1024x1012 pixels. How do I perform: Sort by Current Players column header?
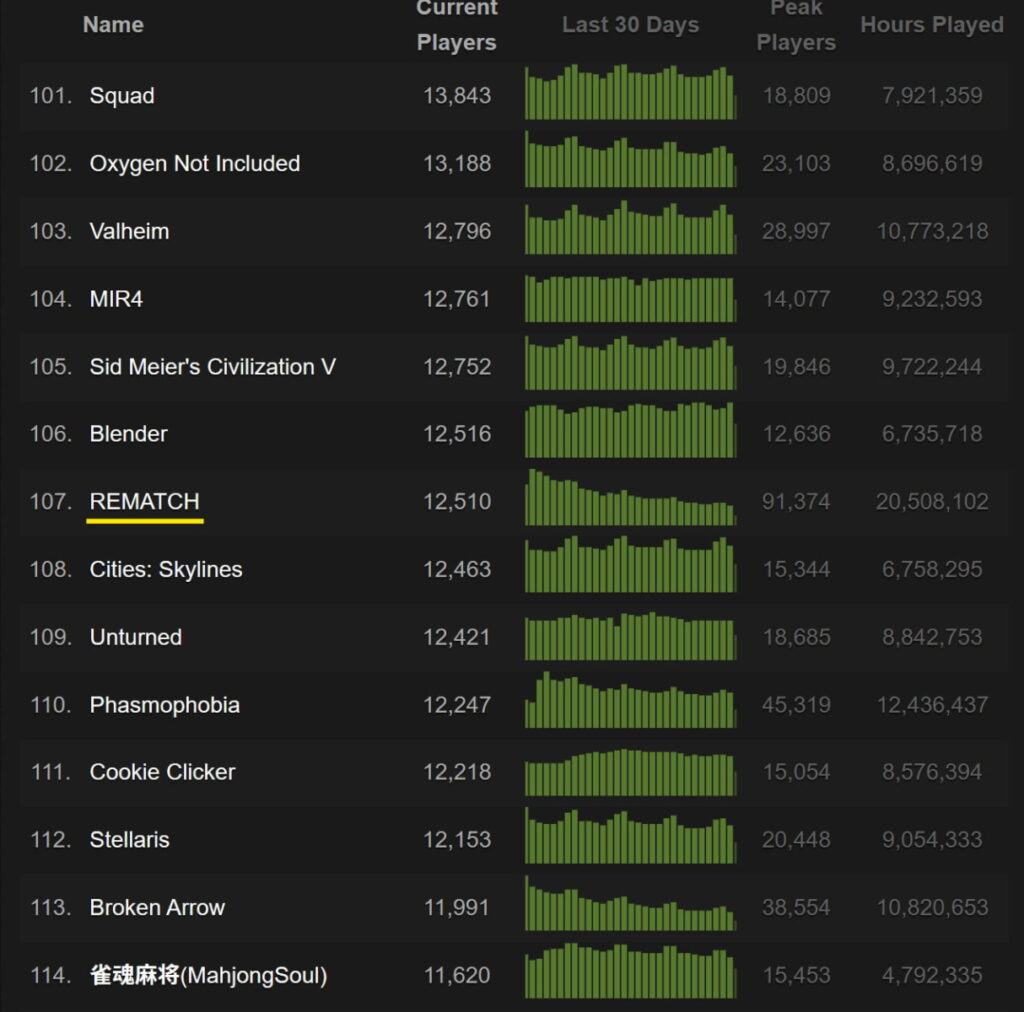[456, 25]
